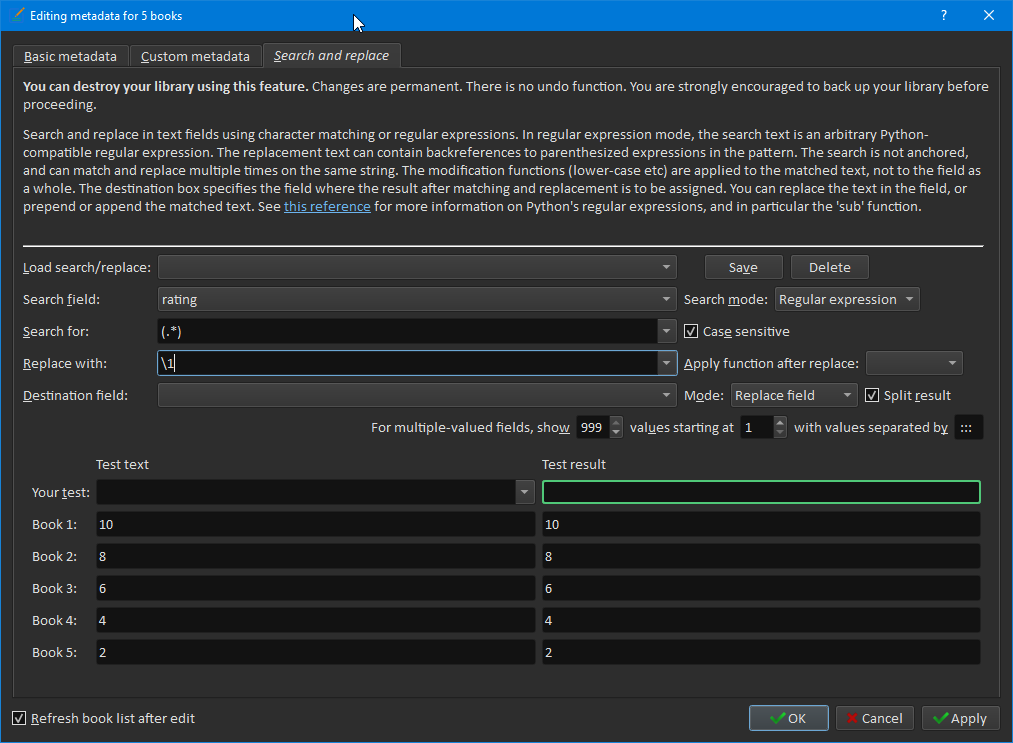
Task: Expand the Replace with history arrow
Action: tap(667, 363)
